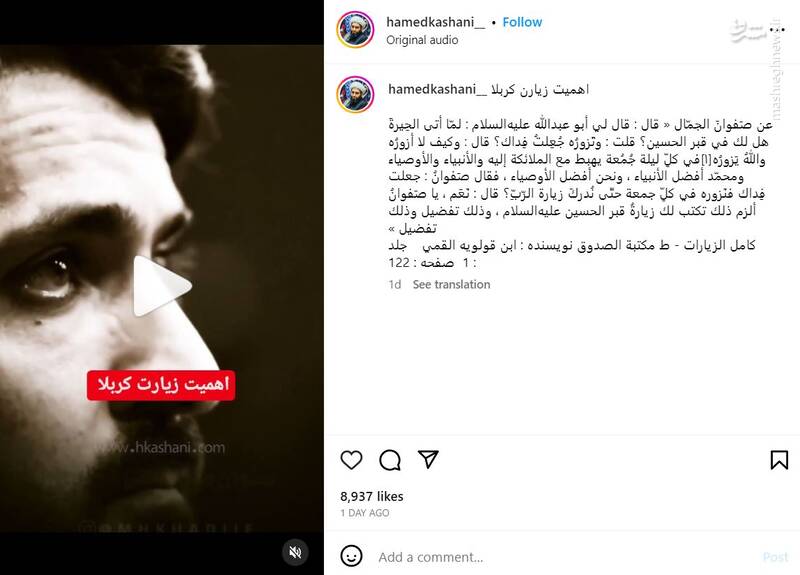View the 8,937 likes list
Screen dimensions: 800x575
tap(371, 496)
